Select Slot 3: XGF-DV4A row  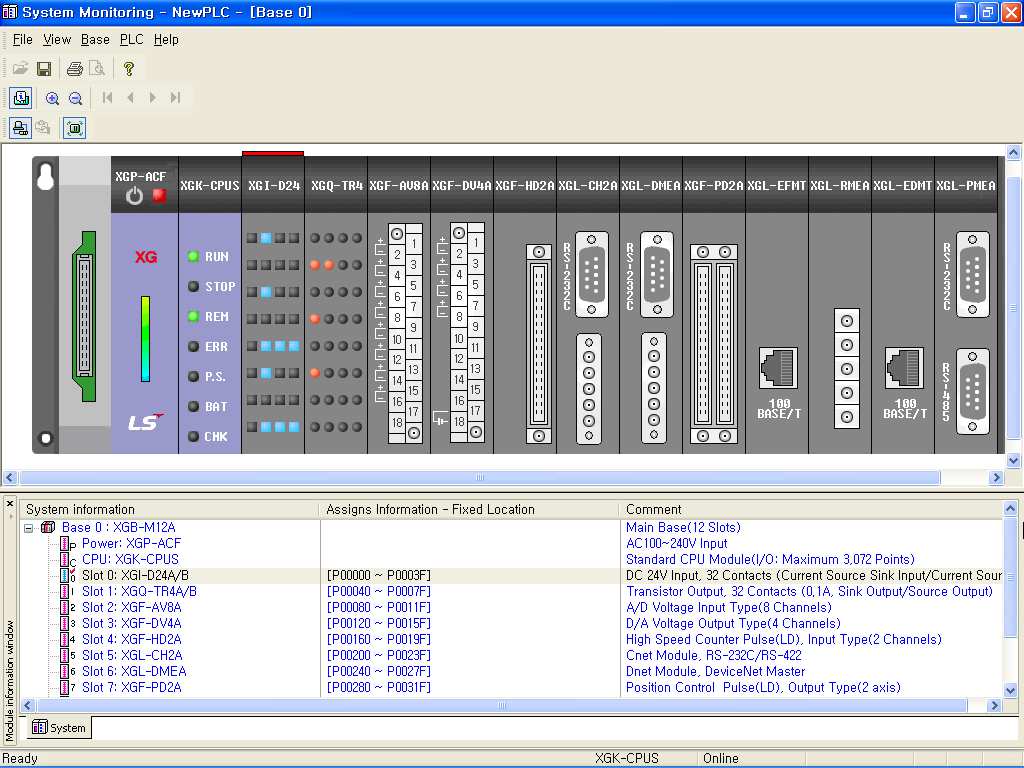coord(131,624)
